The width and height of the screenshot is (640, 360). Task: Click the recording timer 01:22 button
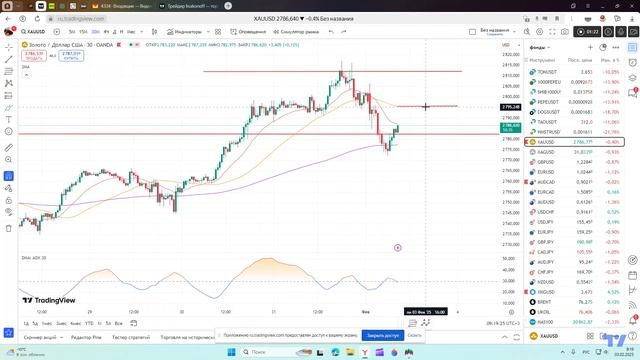[587, 31]
